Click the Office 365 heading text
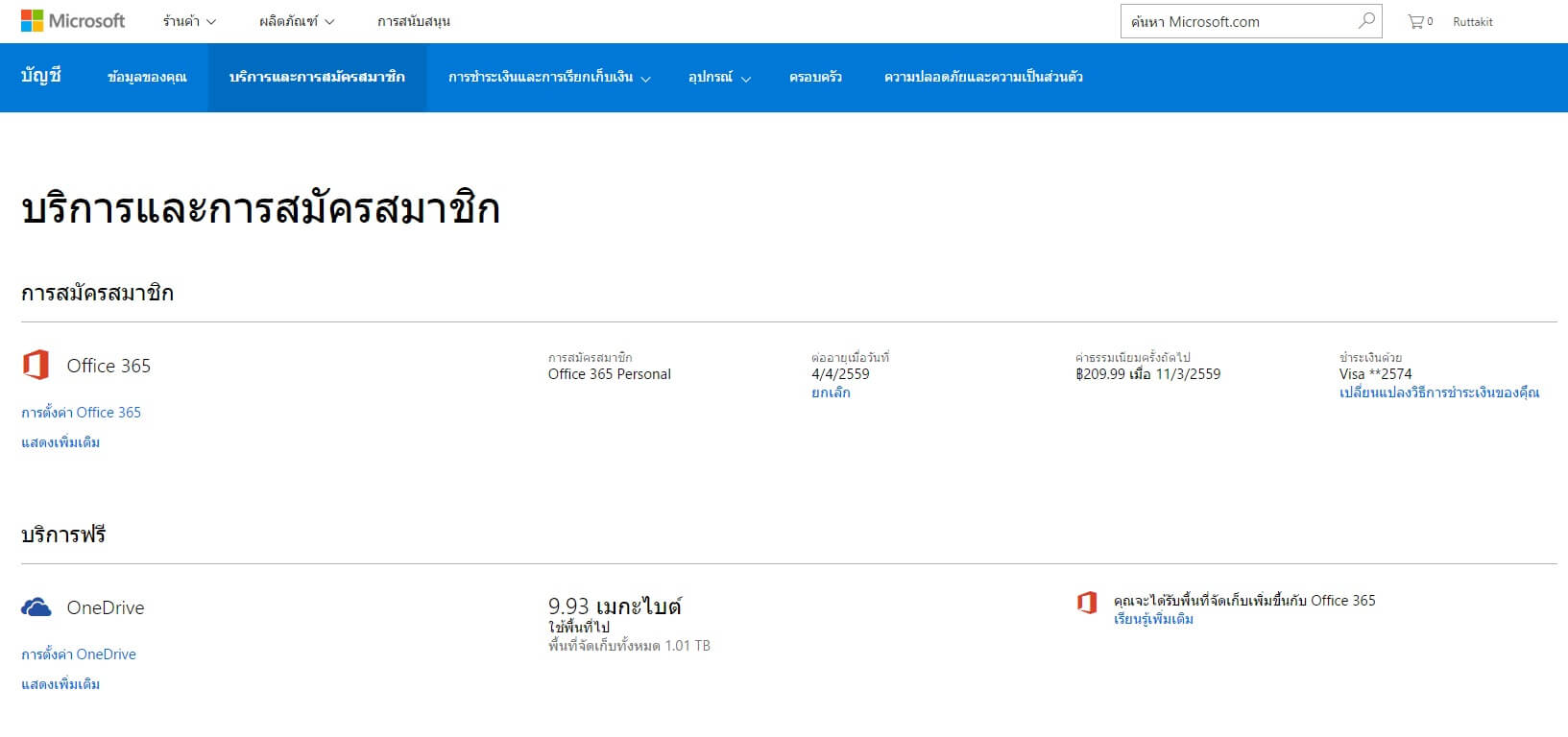 click(109, 366)
